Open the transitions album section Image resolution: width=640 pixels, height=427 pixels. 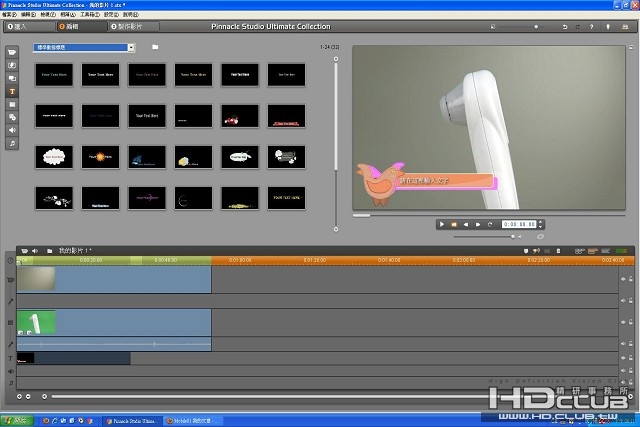[12, 65]
